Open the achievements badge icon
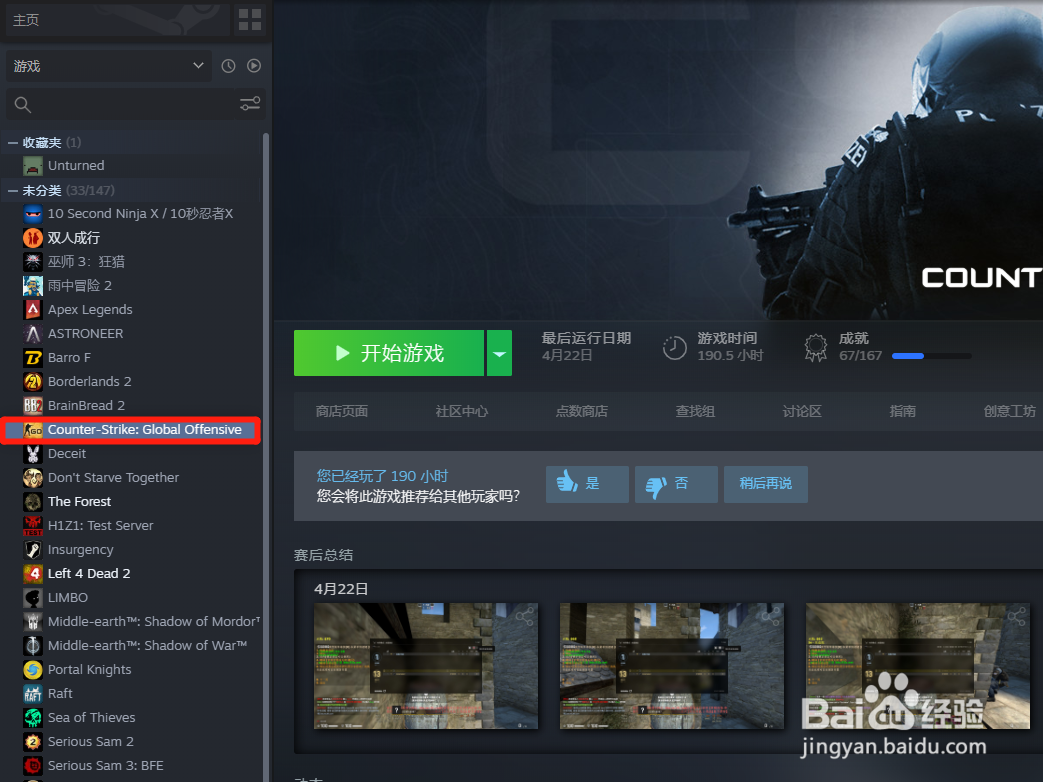 (x=816, y=348)
